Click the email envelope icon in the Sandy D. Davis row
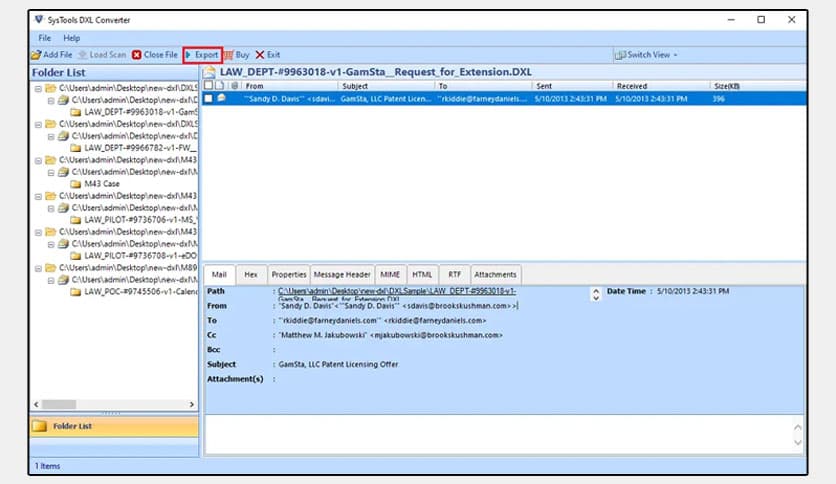The height and width of the screenshot is (484, 836). pyautogui.click(x=221, y=98)
